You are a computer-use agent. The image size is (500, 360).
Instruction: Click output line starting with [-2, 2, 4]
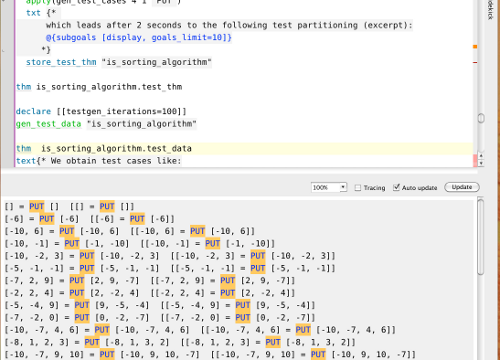(x=150, y=293)
